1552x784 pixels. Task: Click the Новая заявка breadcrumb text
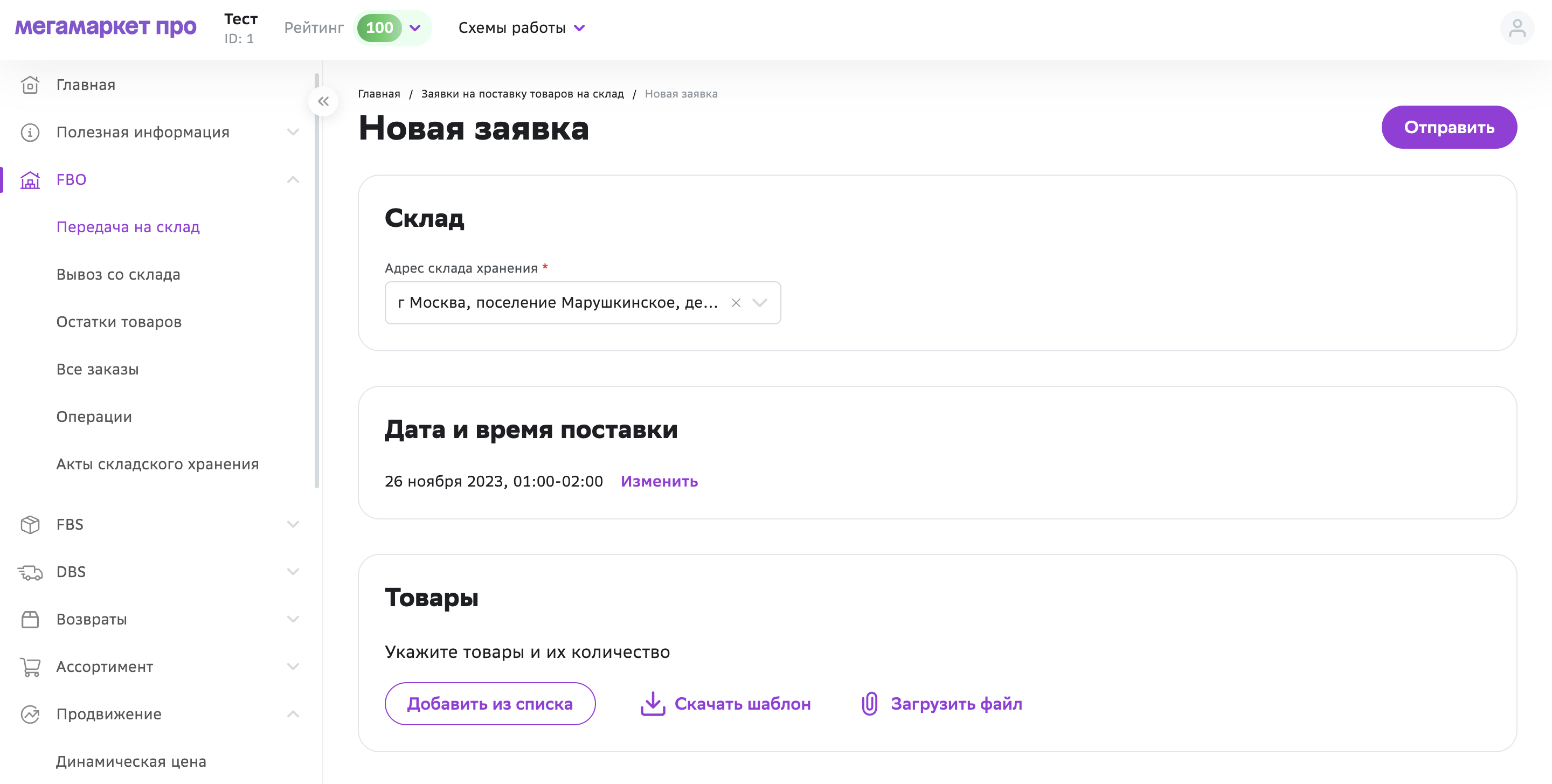[681, 94]
